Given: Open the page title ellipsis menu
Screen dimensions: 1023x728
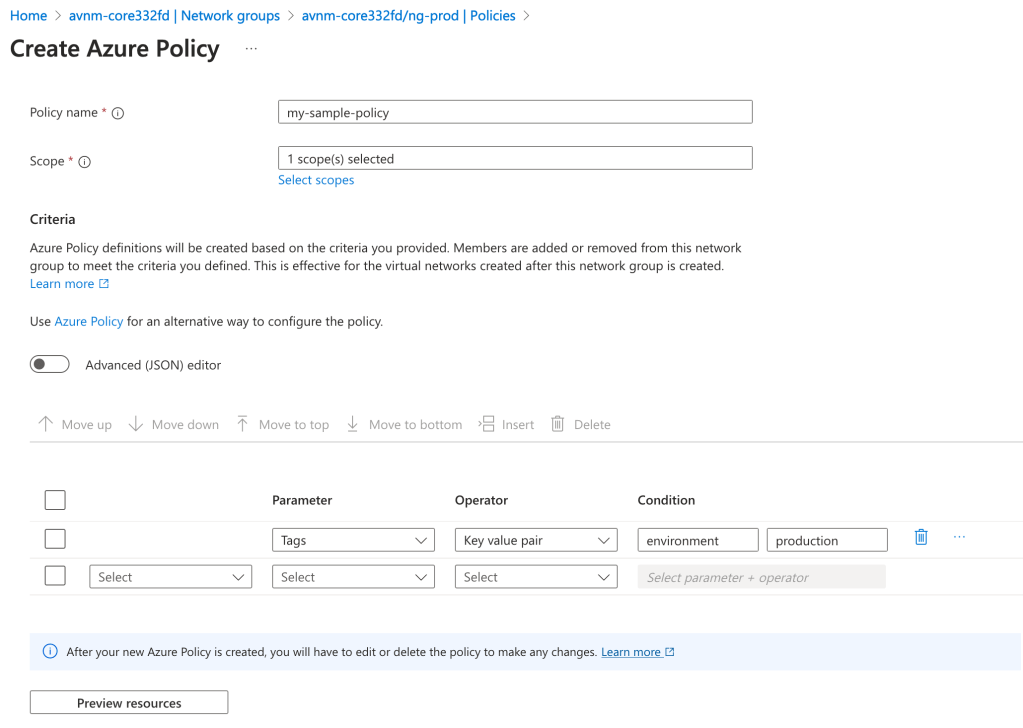Looking at the screenshot, I should pyautogui.click(x=250, y=49).
